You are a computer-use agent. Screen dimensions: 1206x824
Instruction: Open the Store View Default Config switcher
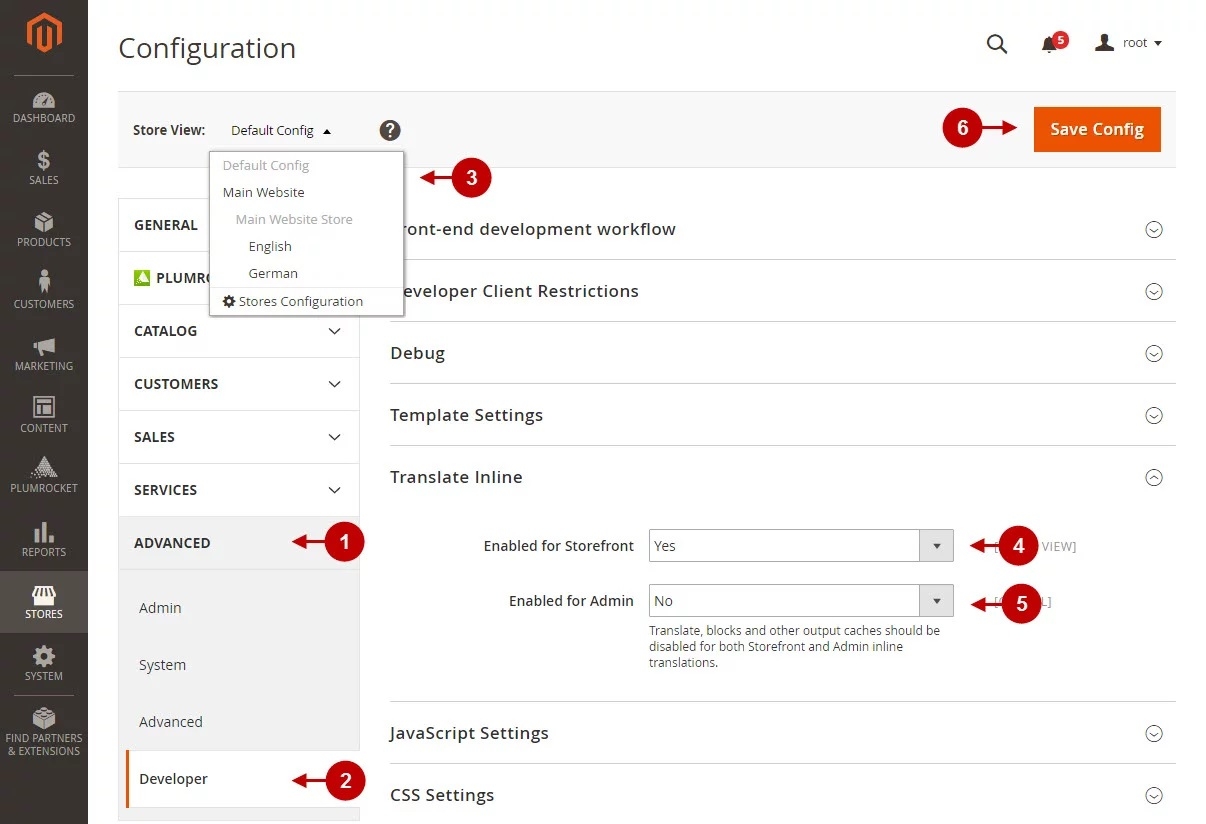click(x=281, y=130)
